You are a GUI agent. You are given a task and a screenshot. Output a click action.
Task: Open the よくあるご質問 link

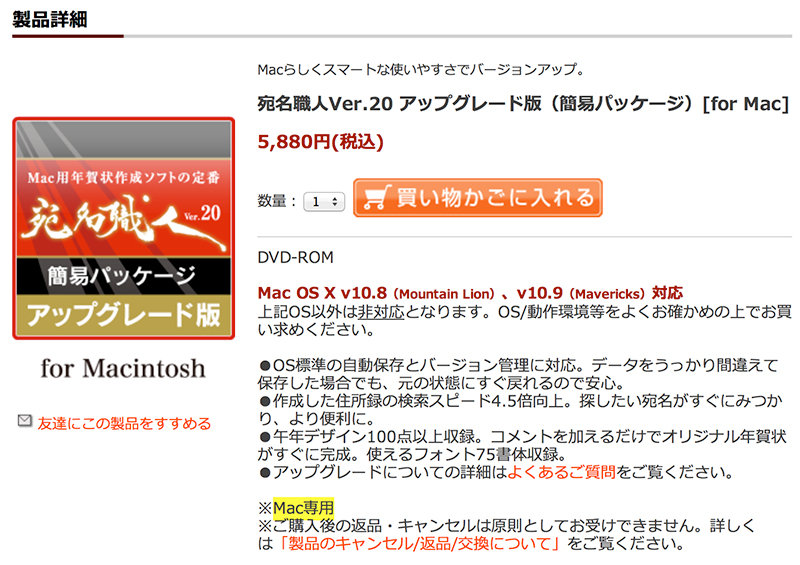point(561,472)
